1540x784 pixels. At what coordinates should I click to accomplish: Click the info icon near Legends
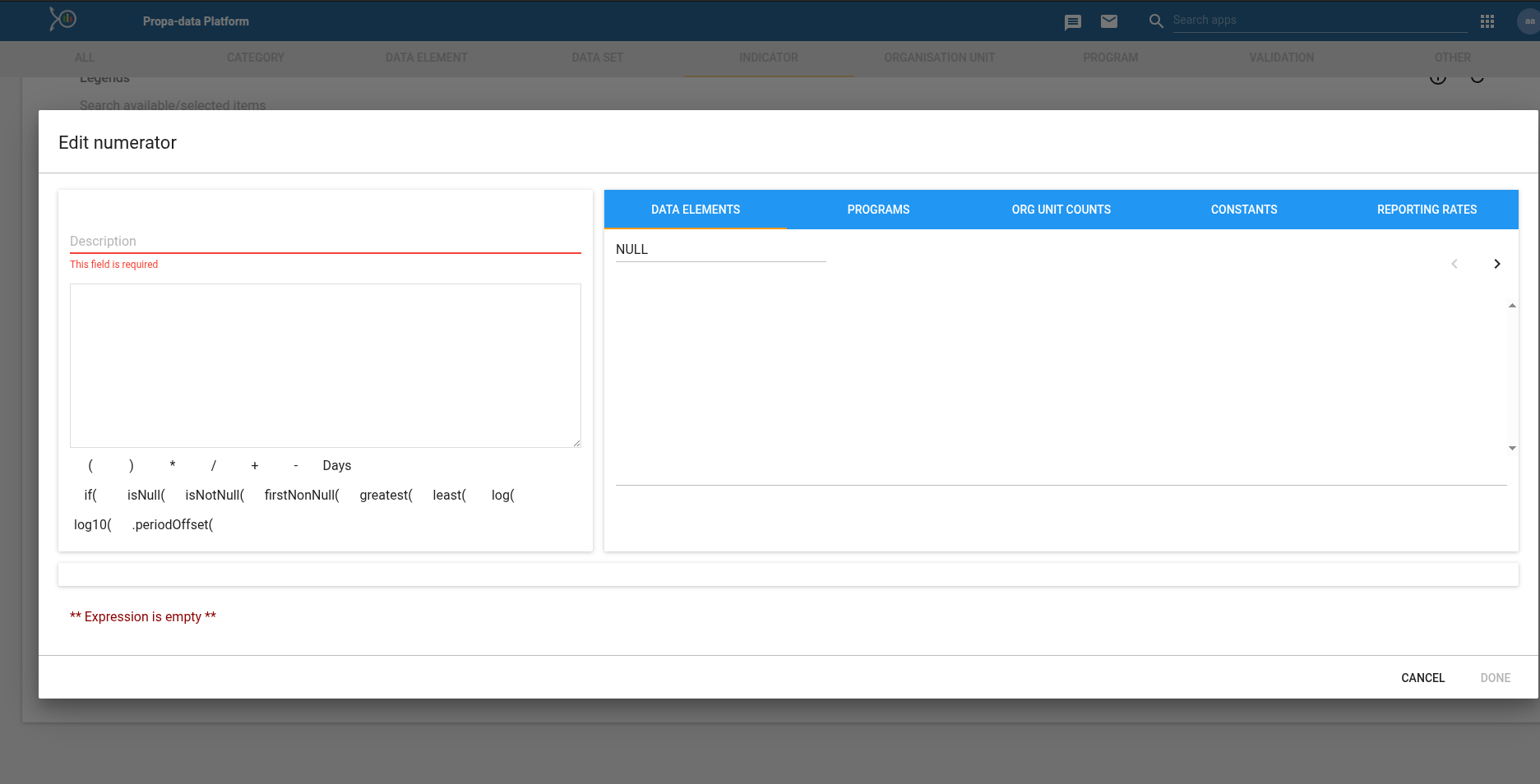(x=1439, y=76)
